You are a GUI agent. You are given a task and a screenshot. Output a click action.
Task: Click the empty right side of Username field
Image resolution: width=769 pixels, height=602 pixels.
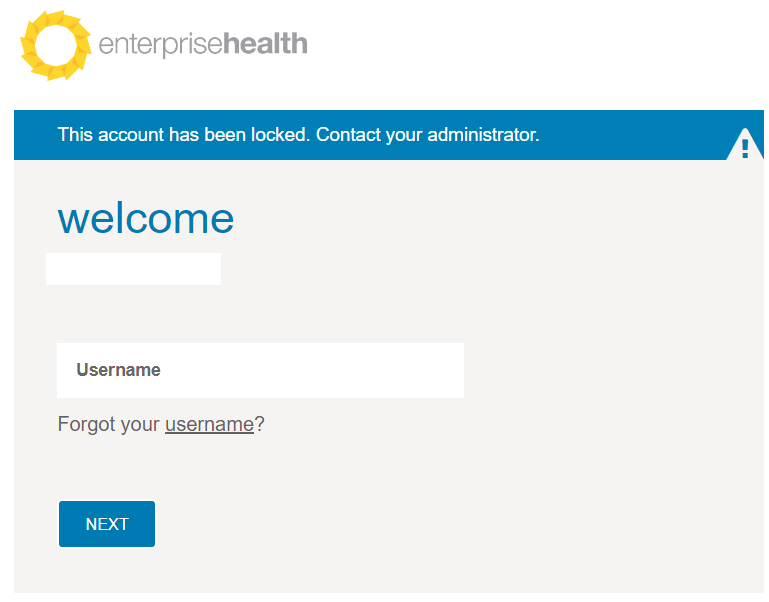coord(400,370)
